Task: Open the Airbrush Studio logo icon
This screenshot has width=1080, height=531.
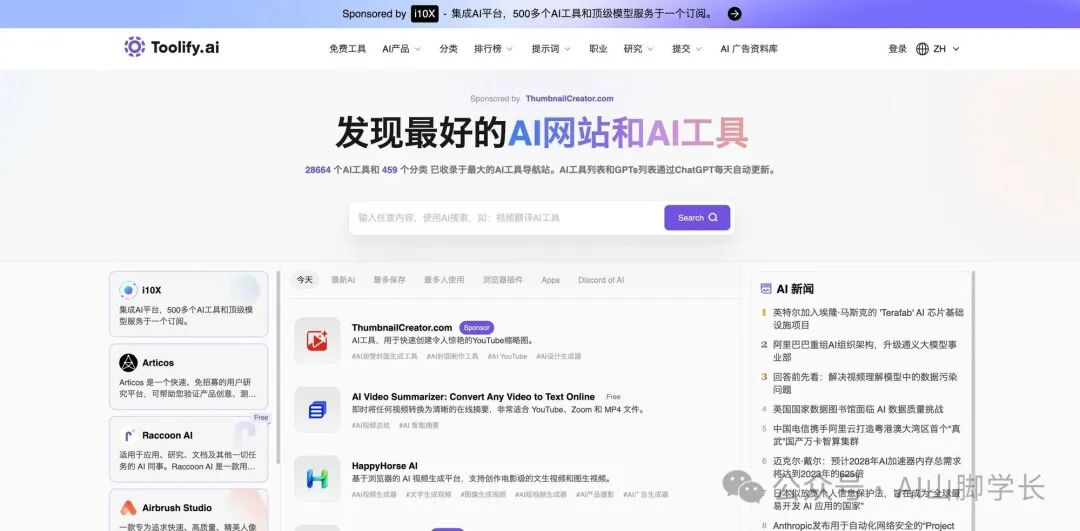Action: tap(128, 508)
